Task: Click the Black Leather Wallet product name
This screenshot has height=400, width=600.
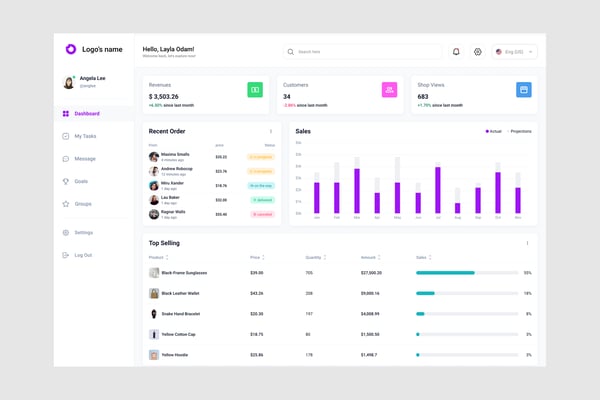Action: (180, 293)
